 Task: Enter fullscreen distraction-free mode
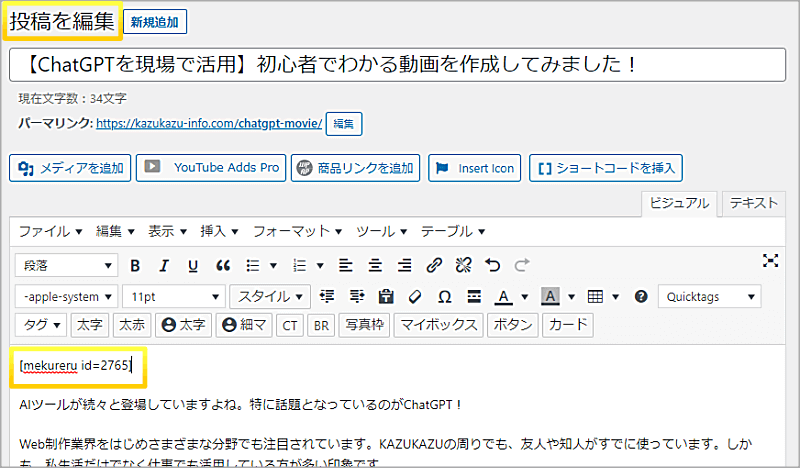click(x=770, y=261)
